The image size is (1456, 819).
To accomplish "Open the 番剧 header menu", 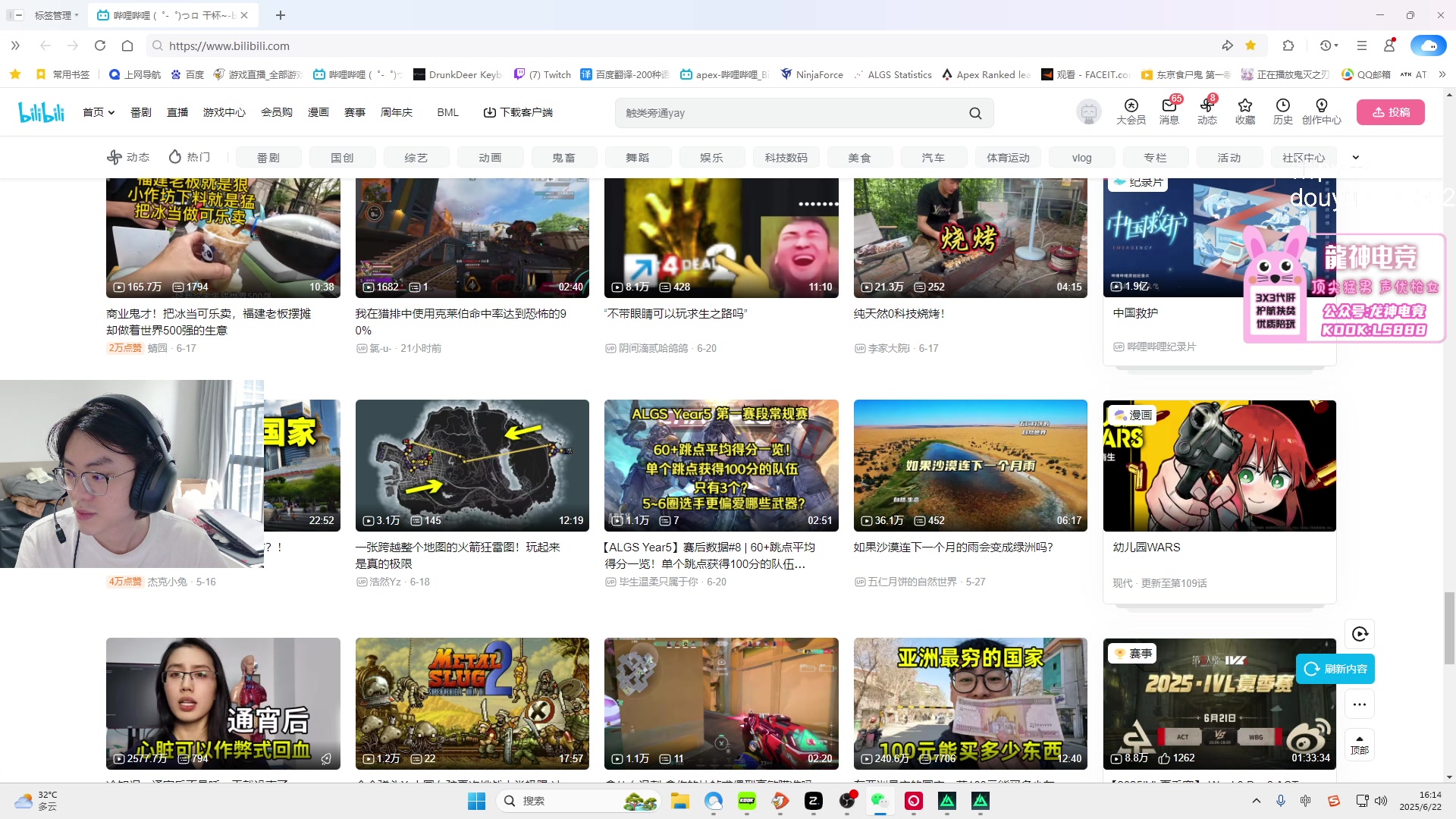I will 141,112.
